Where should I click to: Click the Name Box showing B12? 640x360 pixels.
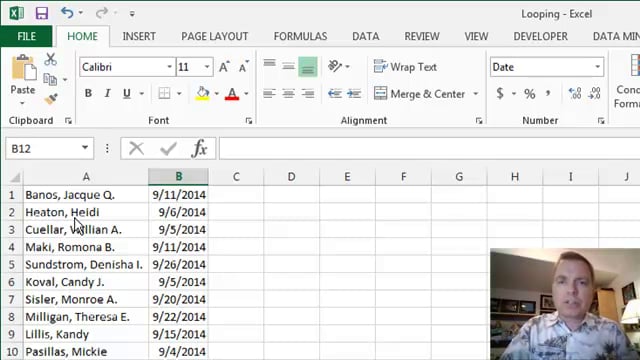pyautogui.click(x=49, y=148)
